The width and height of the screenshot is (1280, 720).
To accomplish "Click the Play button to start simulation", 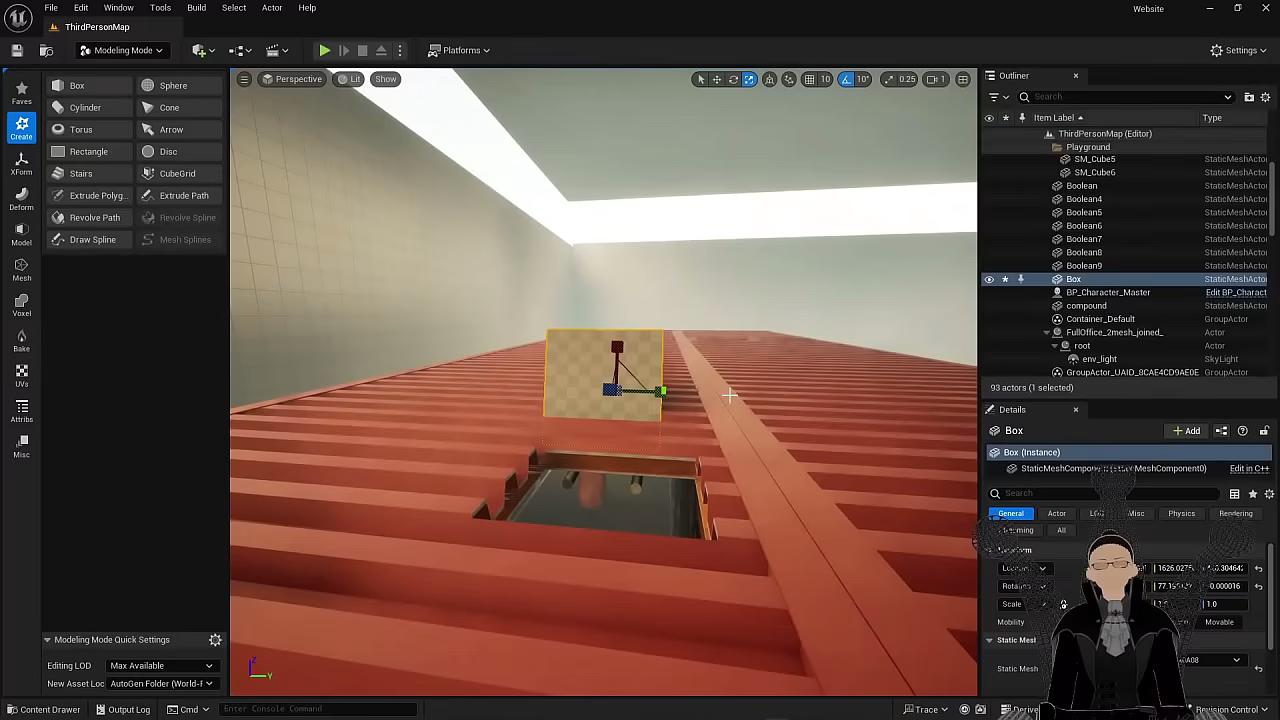I will (324, 50).
